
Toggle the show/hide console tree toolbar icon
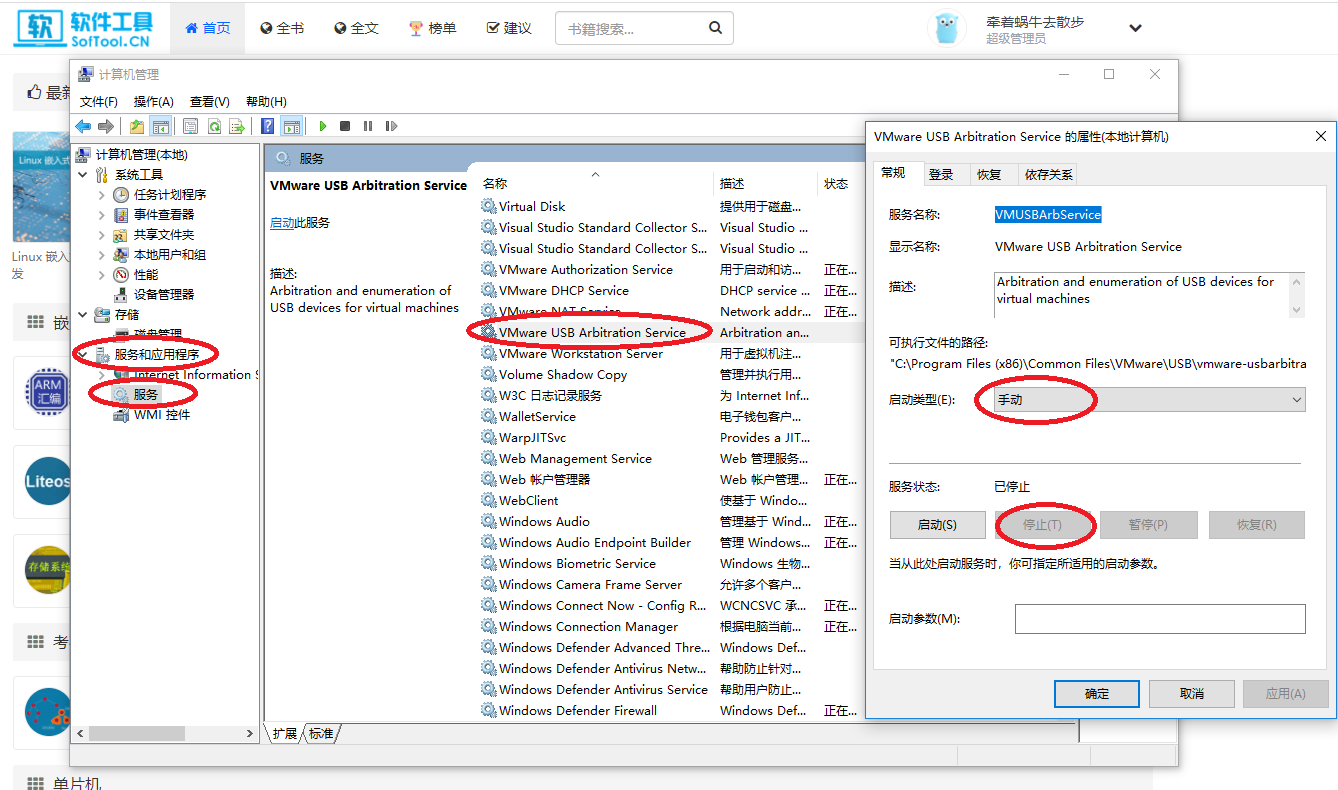(160, 126)
